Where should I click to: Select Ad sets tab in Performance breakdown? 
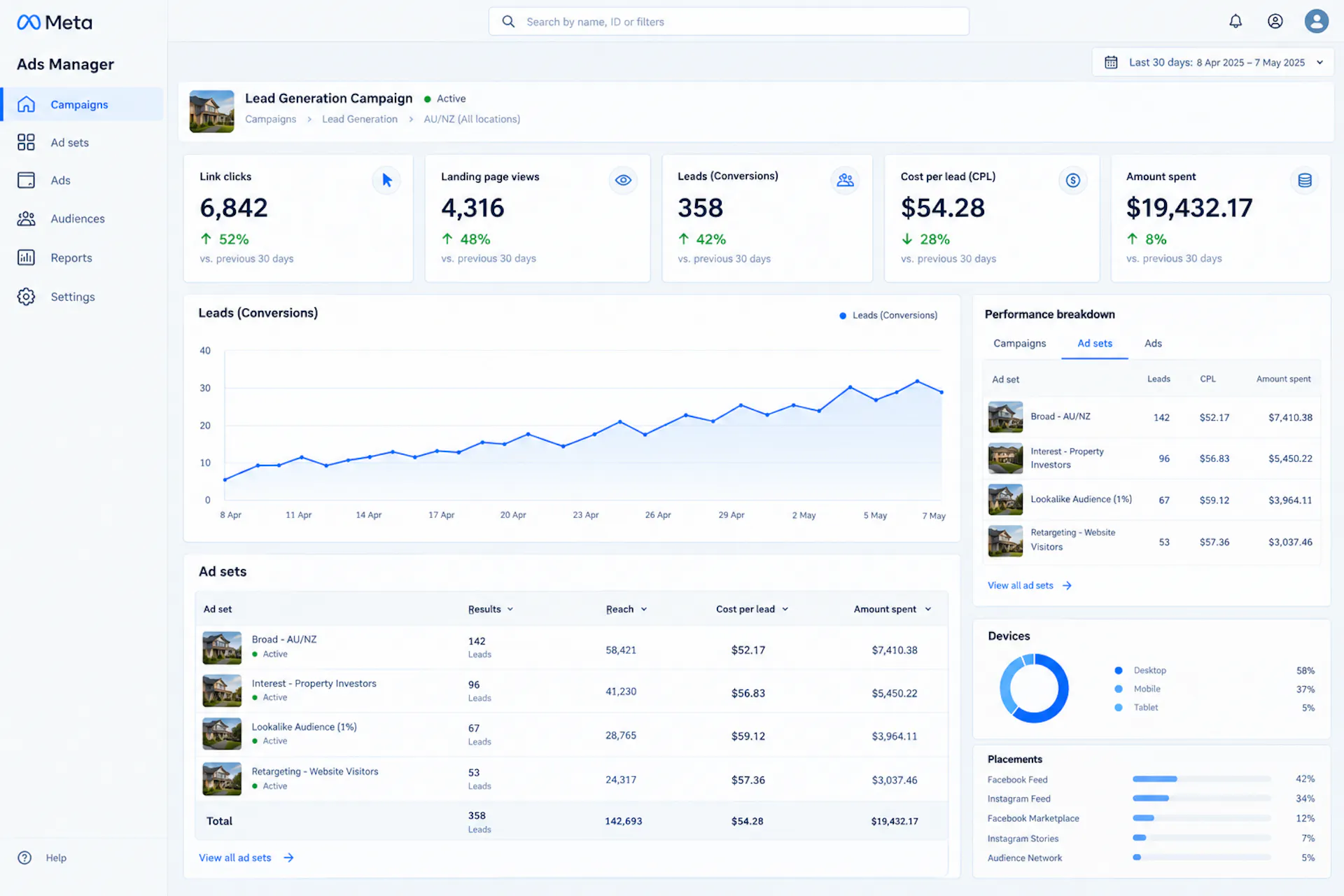click(x=1095, y=343)
